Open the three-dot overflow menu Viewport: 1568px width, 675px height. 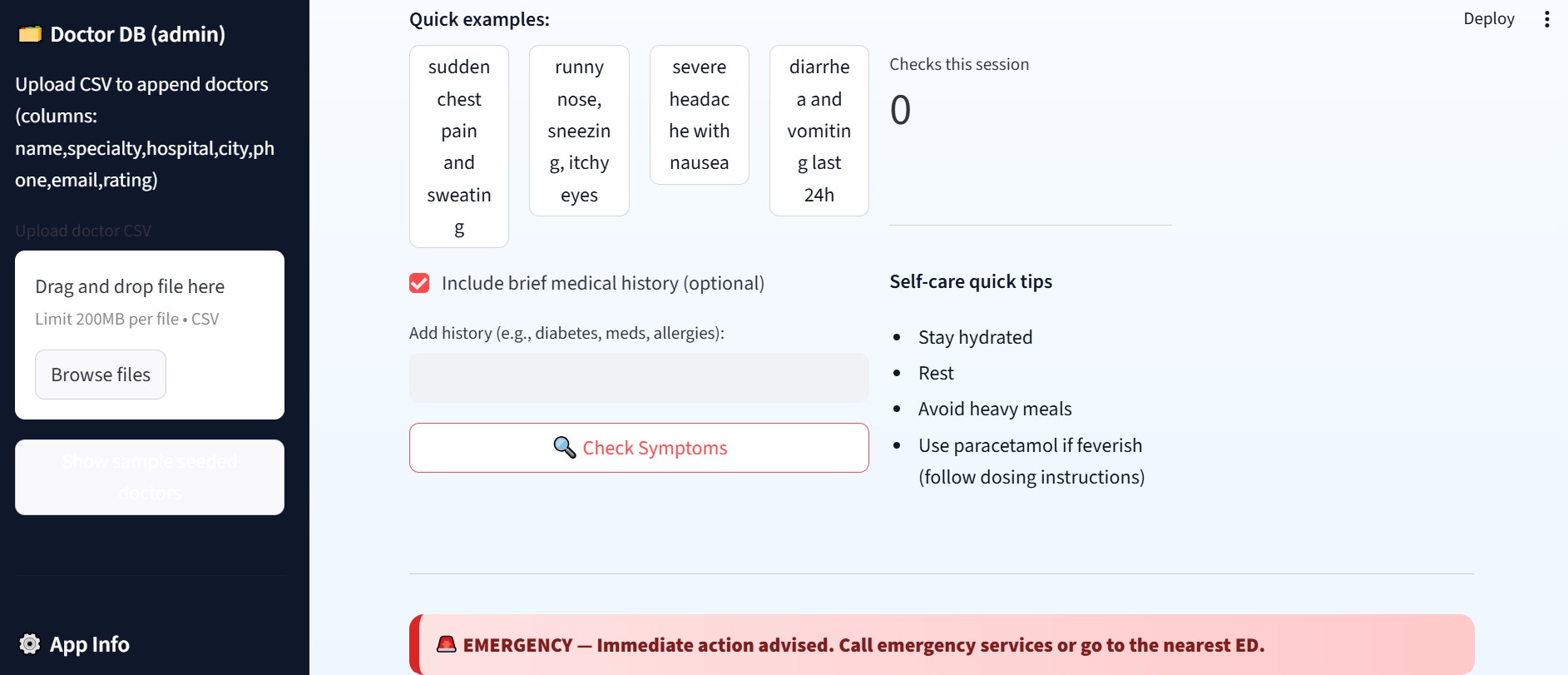click(x=1547, y=18)
